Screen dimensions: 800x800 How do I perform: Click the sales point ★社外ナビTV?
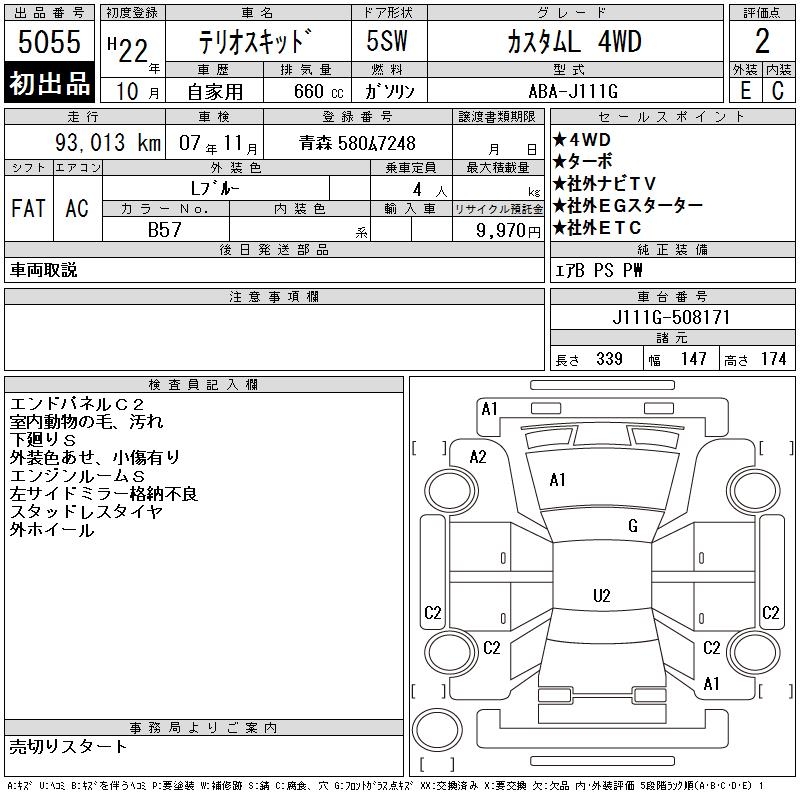604,183
